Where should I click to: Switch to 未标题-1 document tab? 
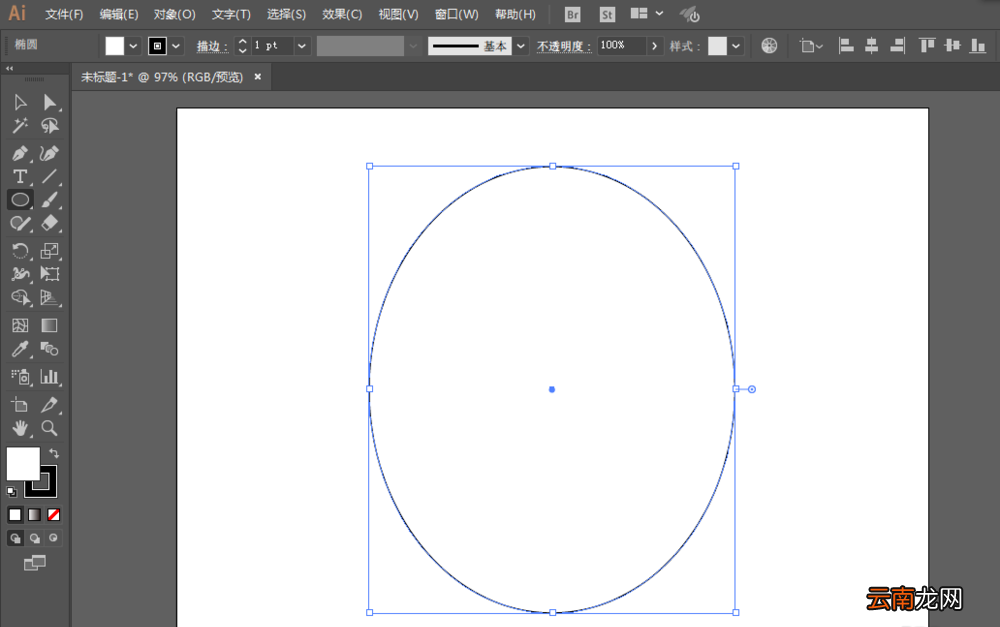click(x=162, y=77)
